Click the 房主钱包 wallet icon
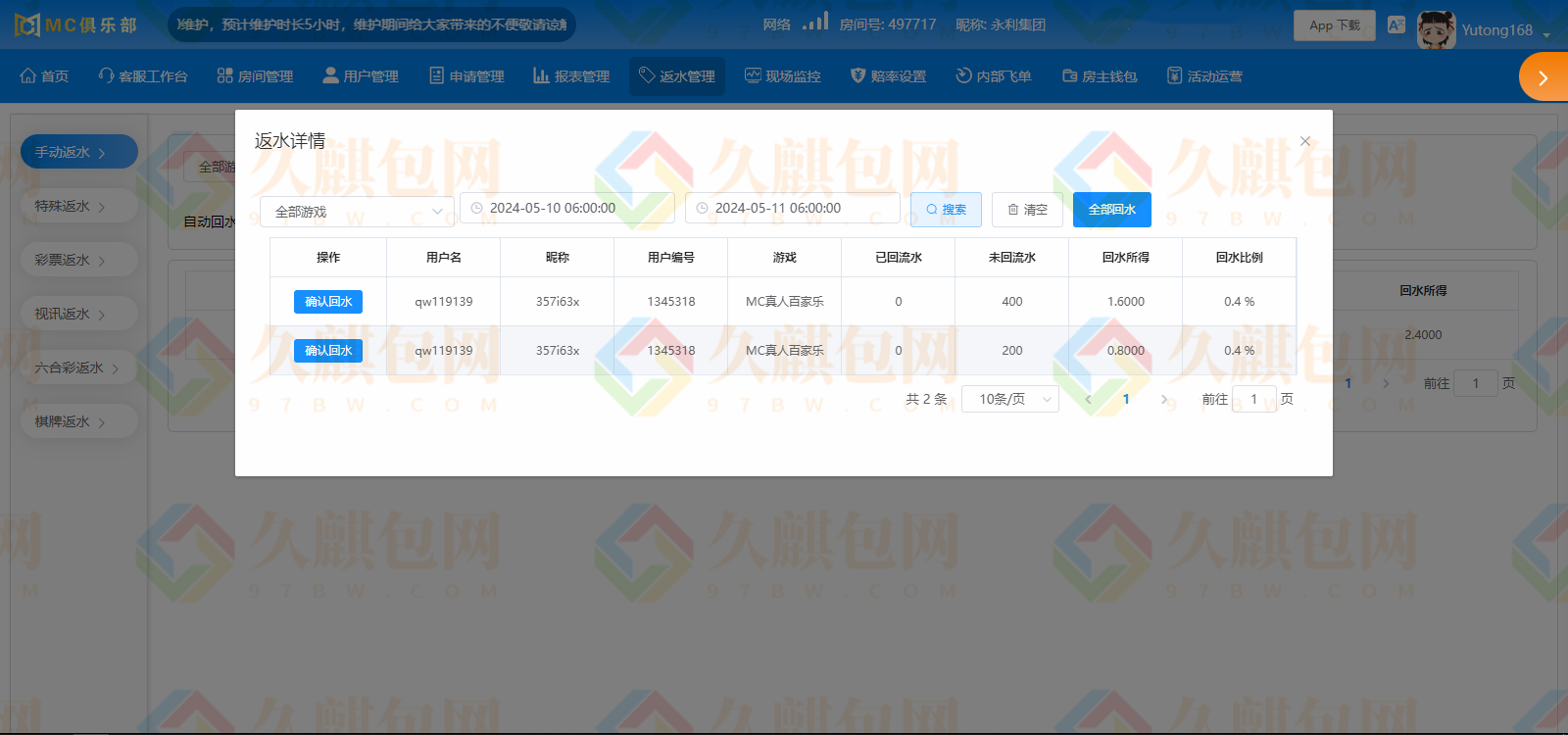The width and height of the screenshot is (1568, 735). pyautogui.click(x=1069, y=75)
